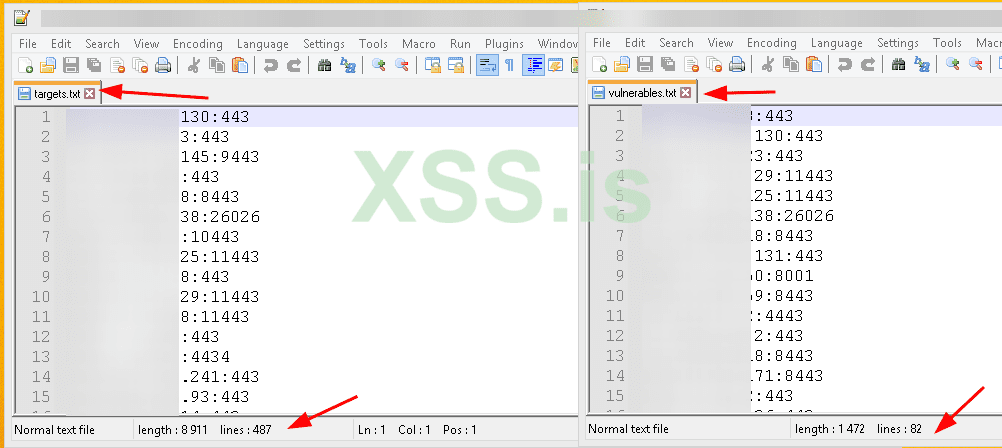1002x448 pixels.
Task: Click Zoom Out icon in vulnerables.txt window
Action: pyautogui.click(x=976, y=64)
